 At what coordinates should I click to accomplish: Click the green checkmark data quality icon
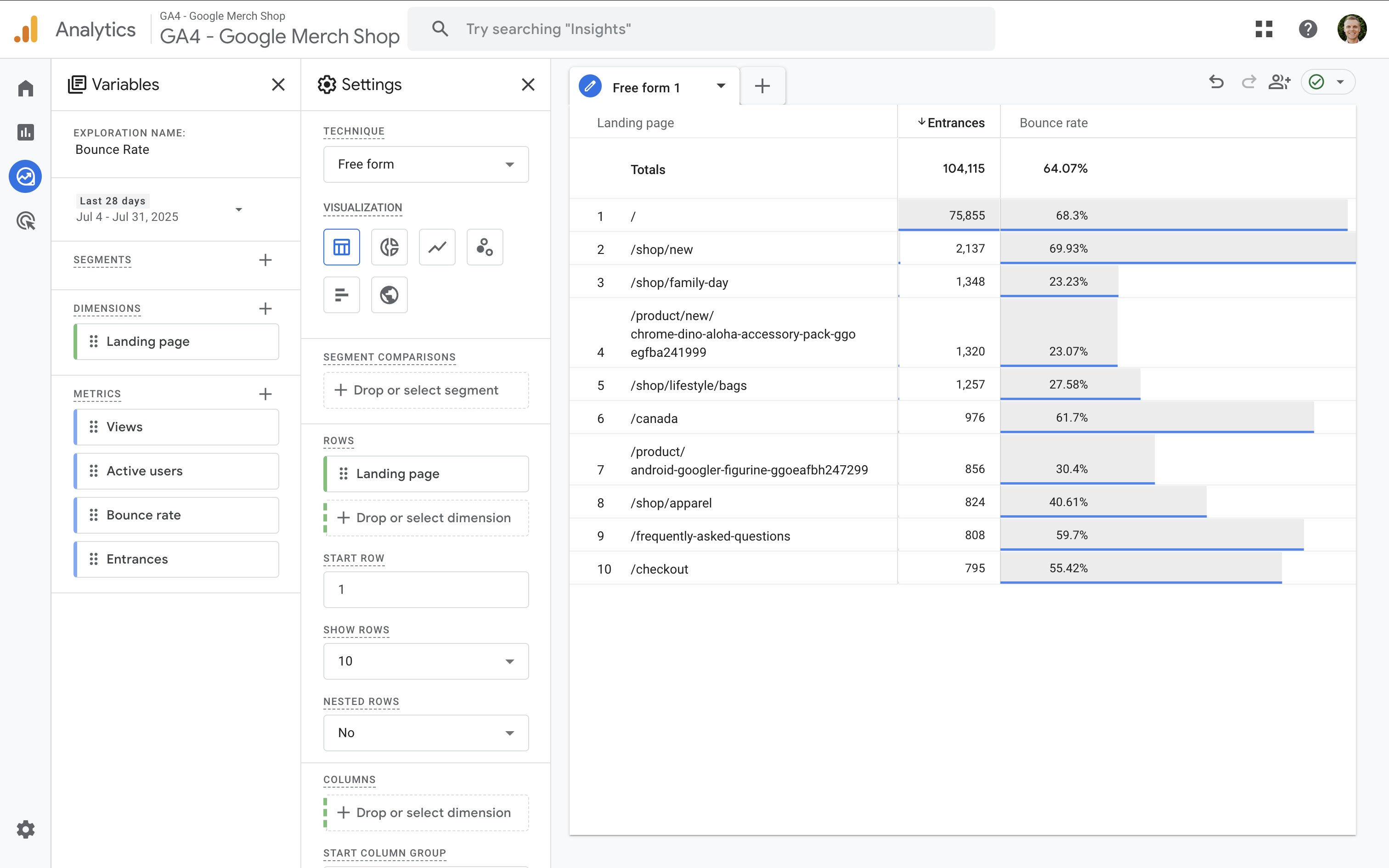click(x=1317, y=82)
